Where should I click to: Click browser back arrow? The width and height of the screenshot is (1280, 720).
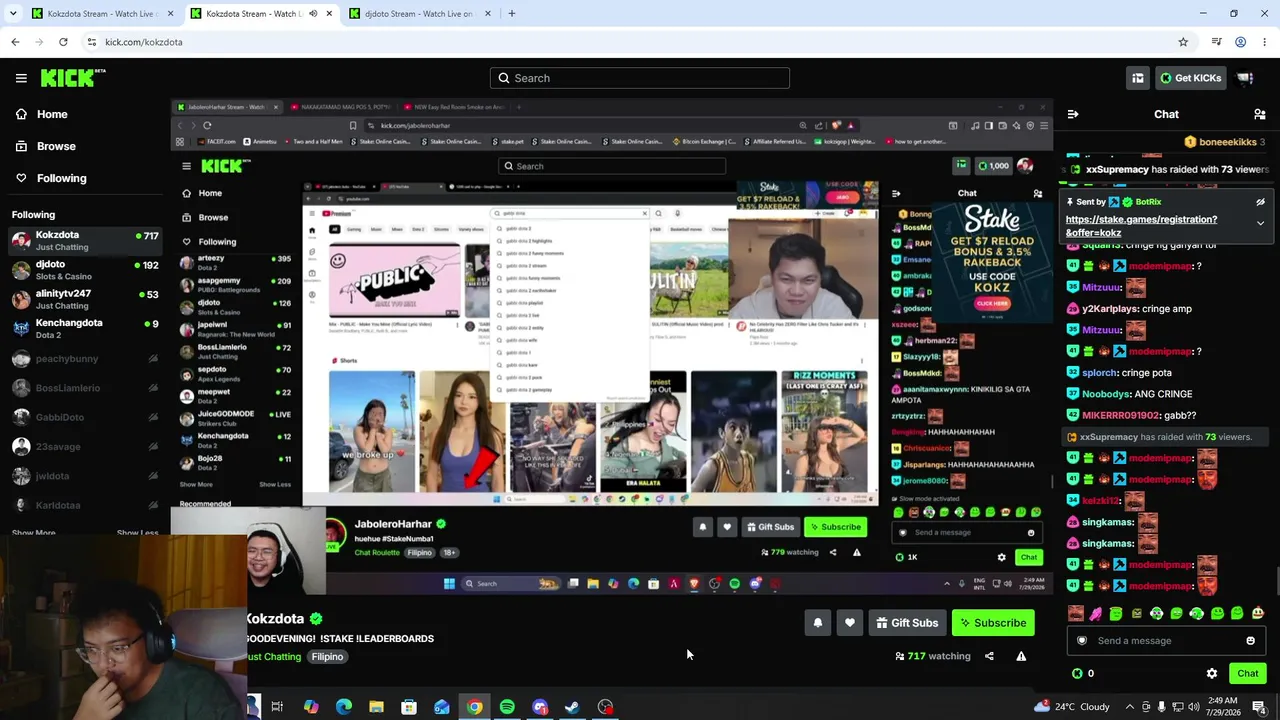click(15, 42)
